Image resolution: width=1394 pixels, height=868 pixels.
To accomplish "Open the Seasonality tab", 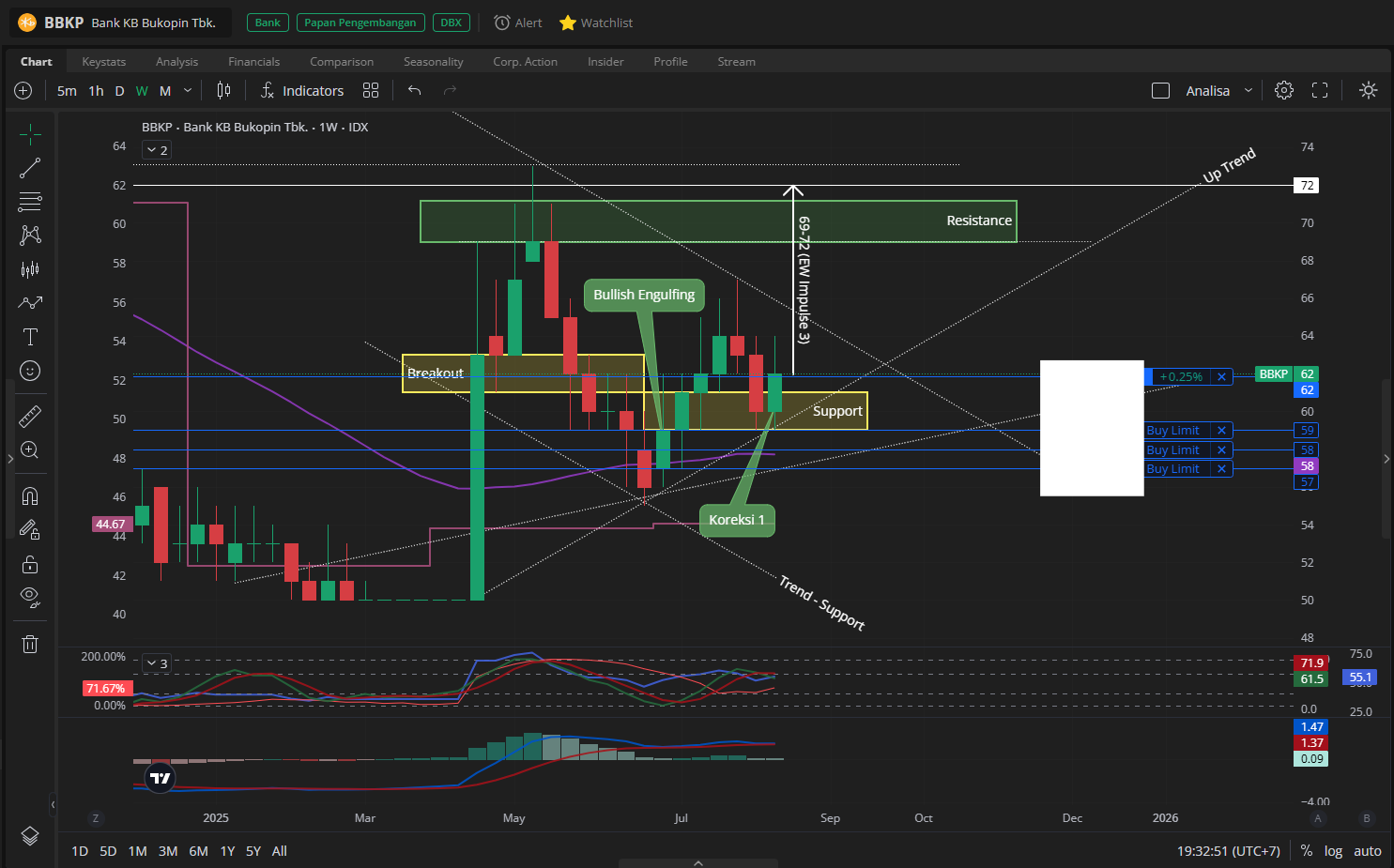I will click(x=434, y=61).
